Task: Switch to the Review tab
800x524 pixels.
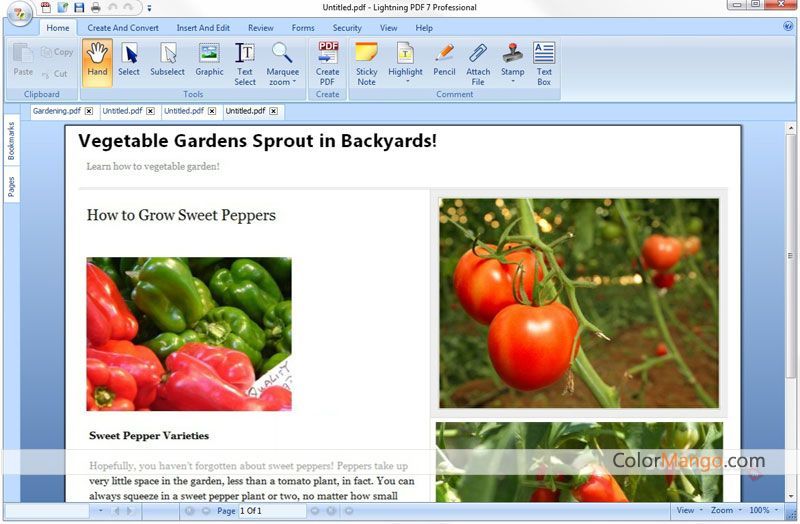Action: point(261,28)
